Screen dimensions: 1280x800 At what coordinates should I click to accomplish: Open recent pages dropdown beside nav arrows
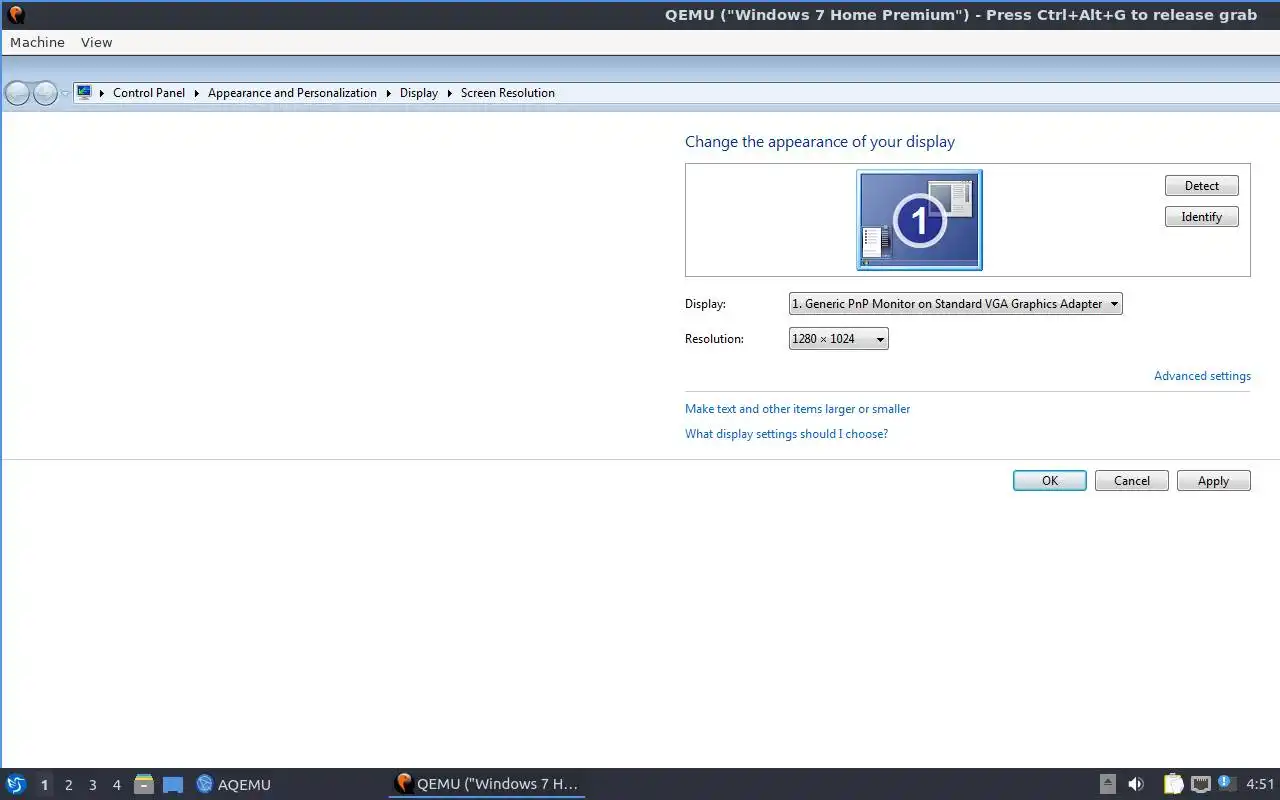65,93
